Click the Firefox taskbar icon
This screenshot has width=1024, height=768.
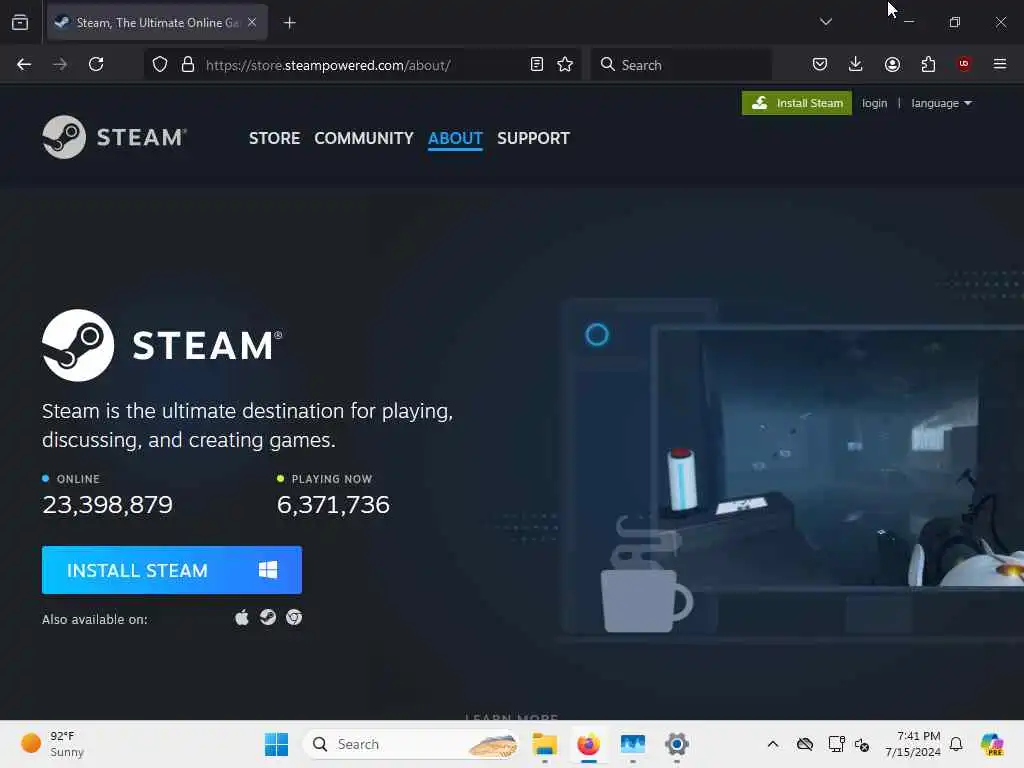(x=588, y=744)
